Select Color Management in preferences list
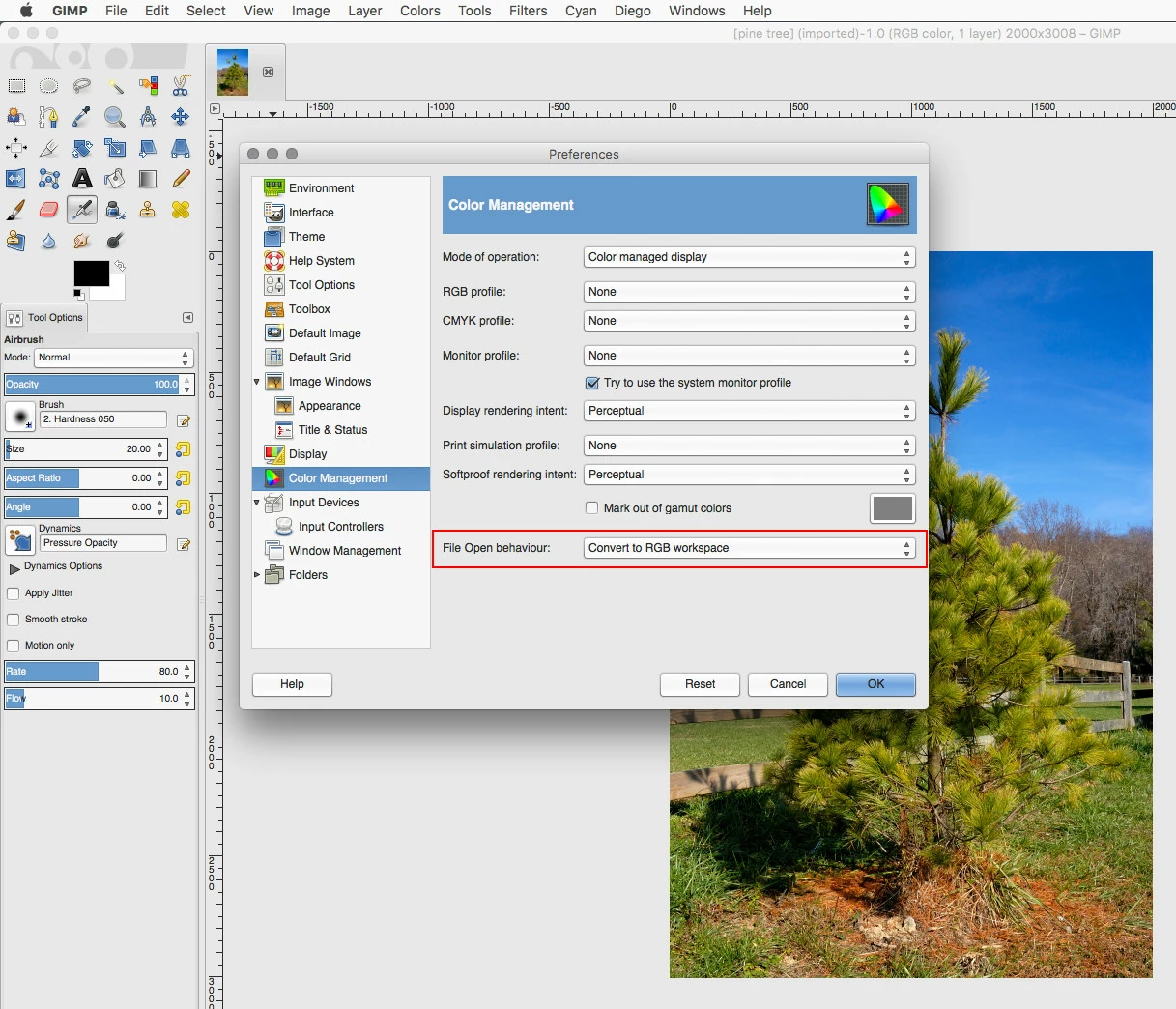The width and height of the screenshot is (1176, 1009). [x=341, y=478]
